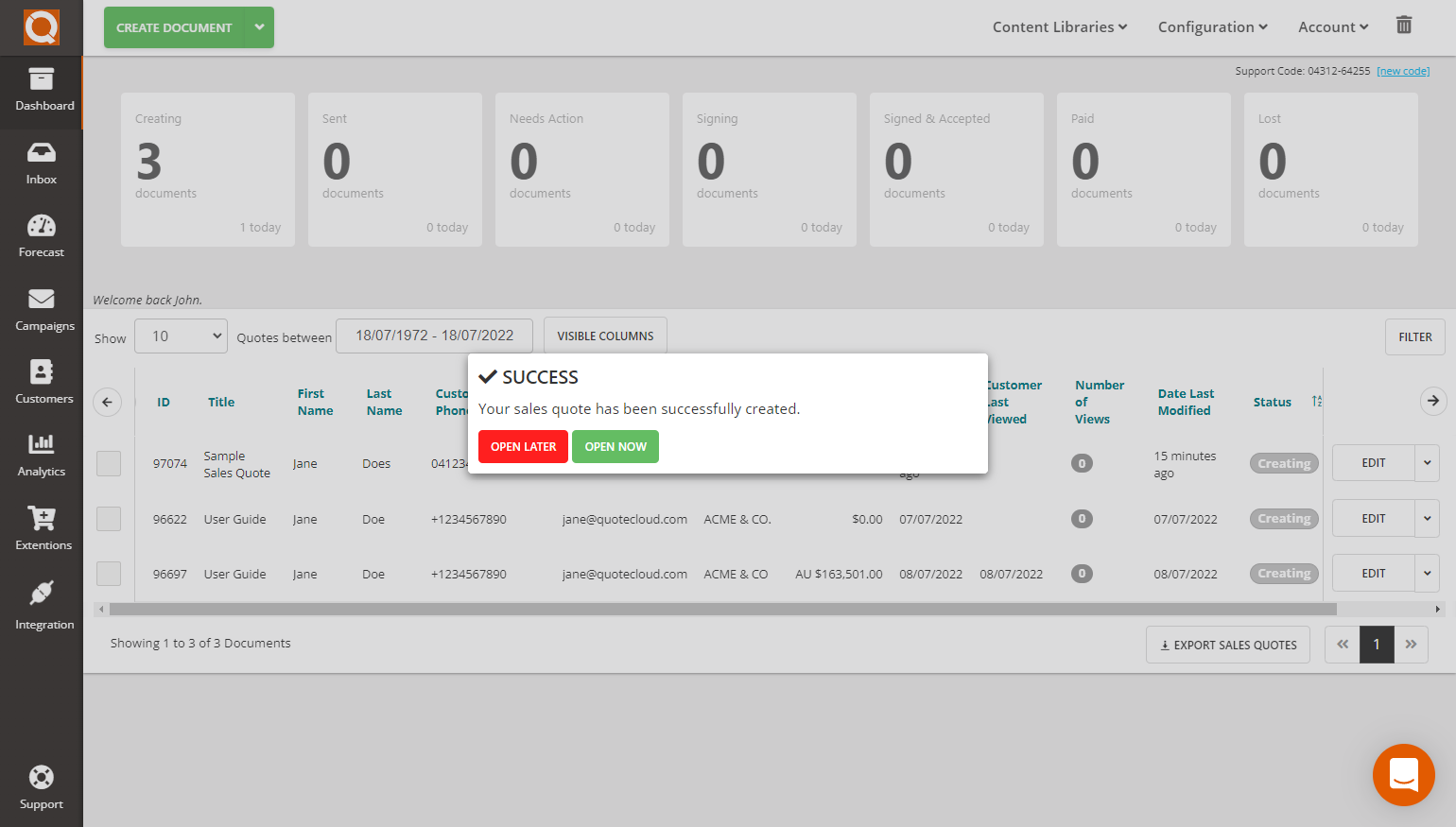Tick checkbox for quote 96622

109,519
